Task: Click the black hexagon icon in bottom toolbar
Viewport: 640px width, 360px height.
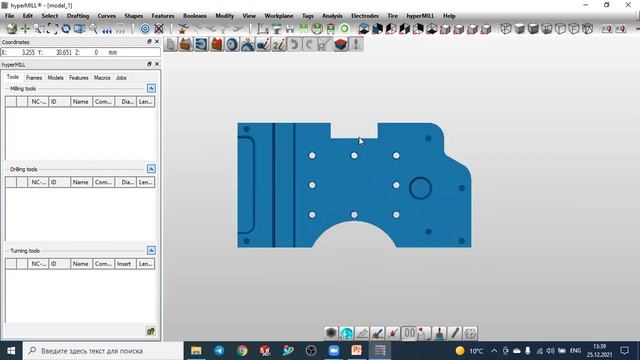Action: [331, 333]
